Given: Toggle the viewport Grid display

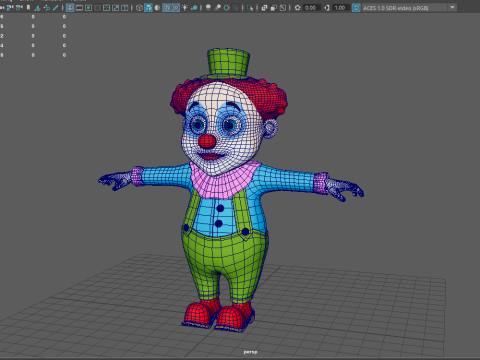Looking at the screenshot, I should pyautogui.click(x=70, y=8).
